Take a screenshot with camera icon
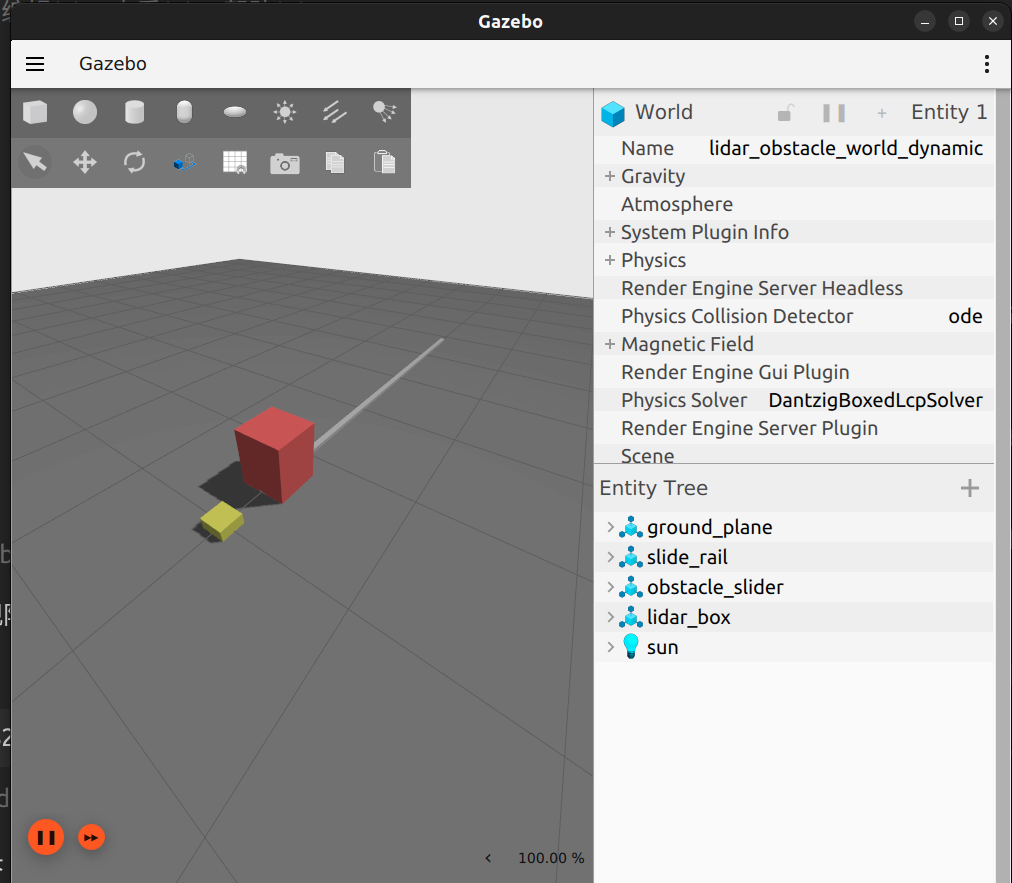The height and width of the screenshot is (883, 1012). click(285, 163)
